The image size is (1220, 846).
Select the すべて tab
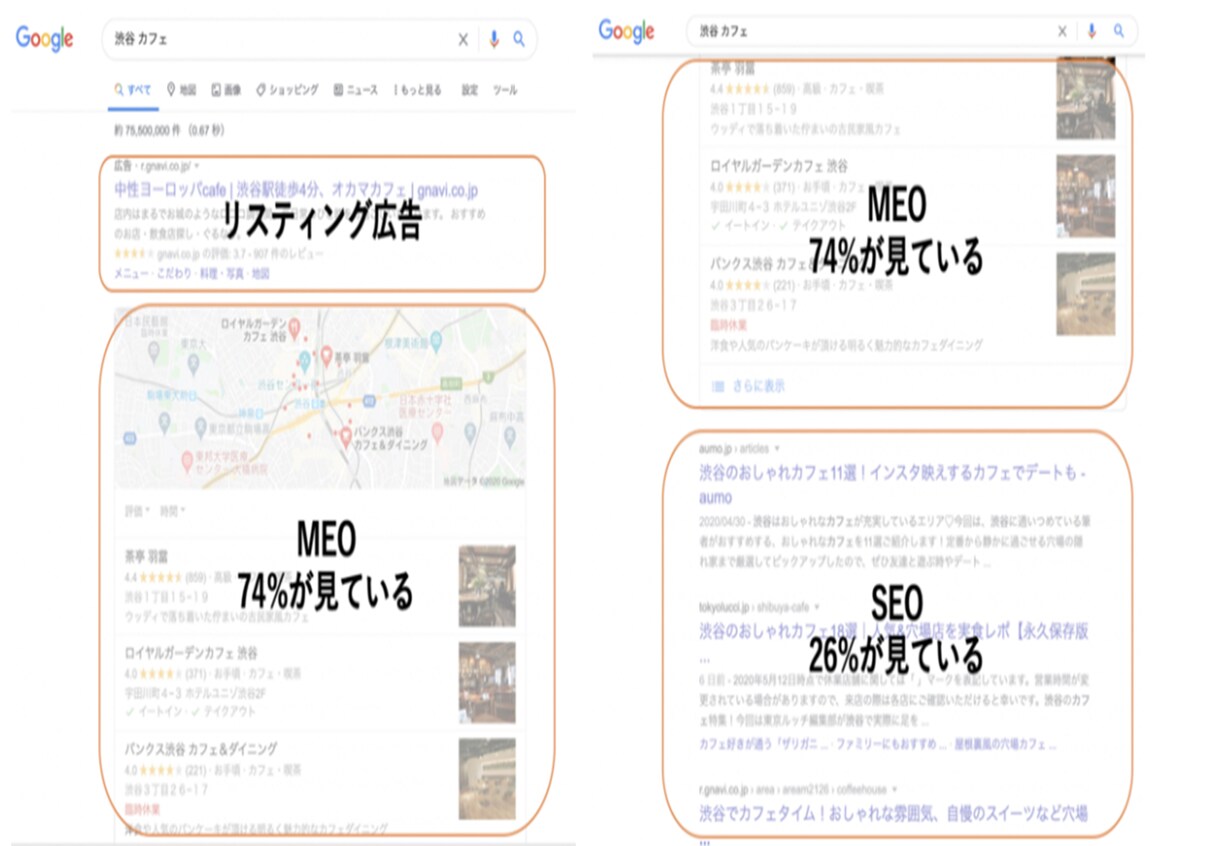pyautogui.click(x=133, y=90)
